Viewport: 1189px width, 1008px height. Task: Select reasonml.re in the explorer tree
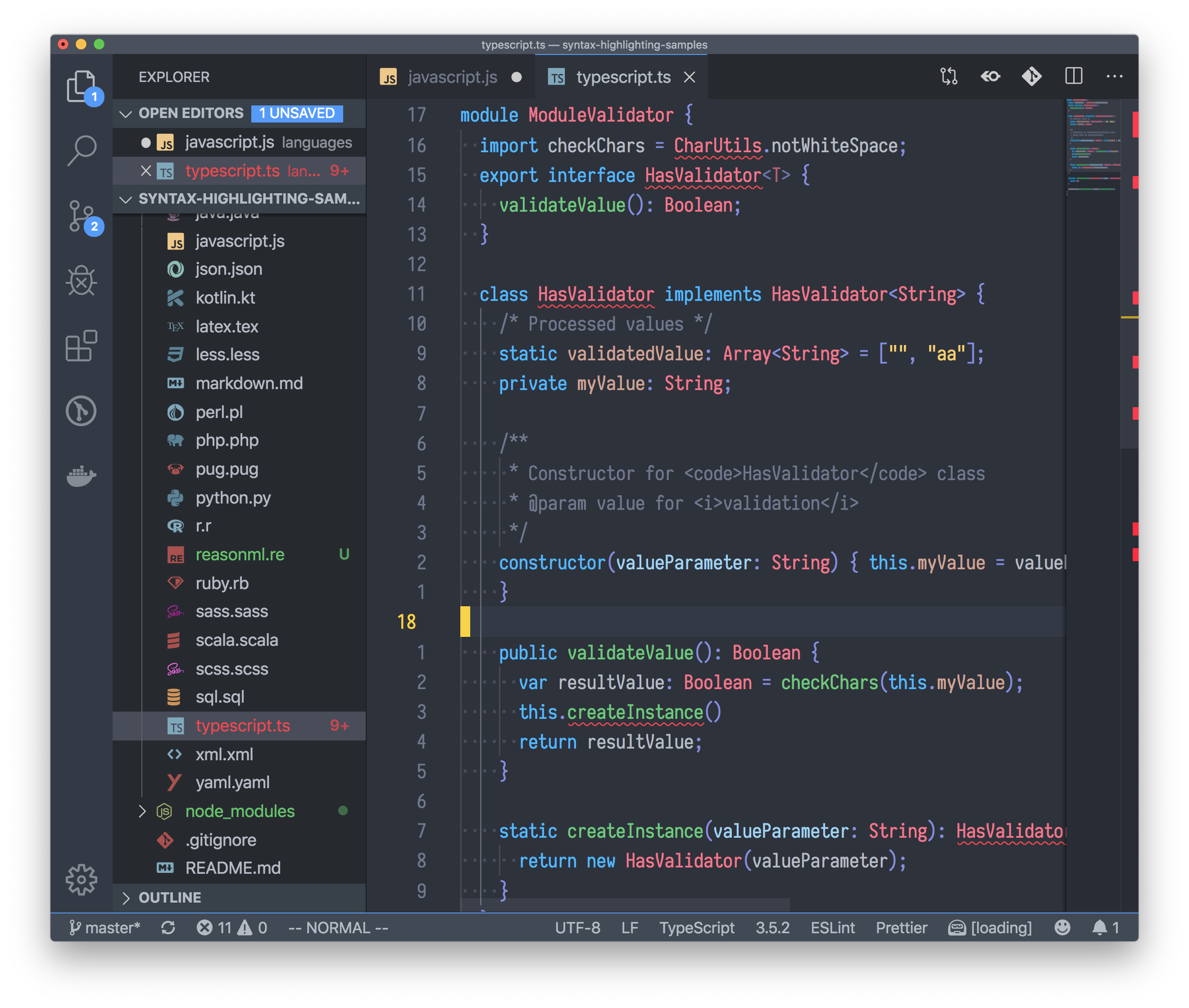tap(240, 554)
